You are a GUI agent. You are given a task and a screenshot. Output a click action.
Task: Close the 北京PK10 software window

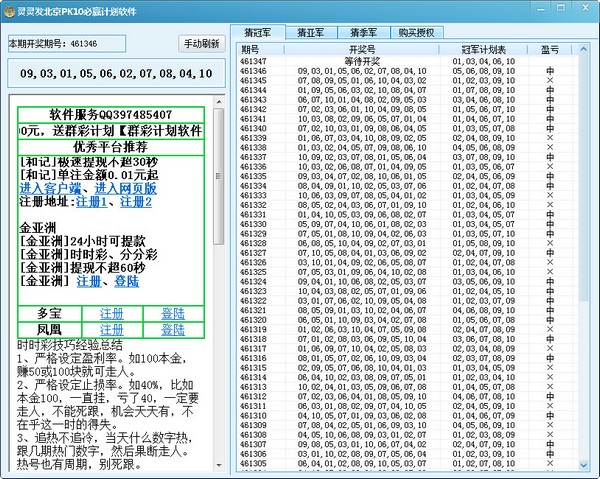[585, 8]
